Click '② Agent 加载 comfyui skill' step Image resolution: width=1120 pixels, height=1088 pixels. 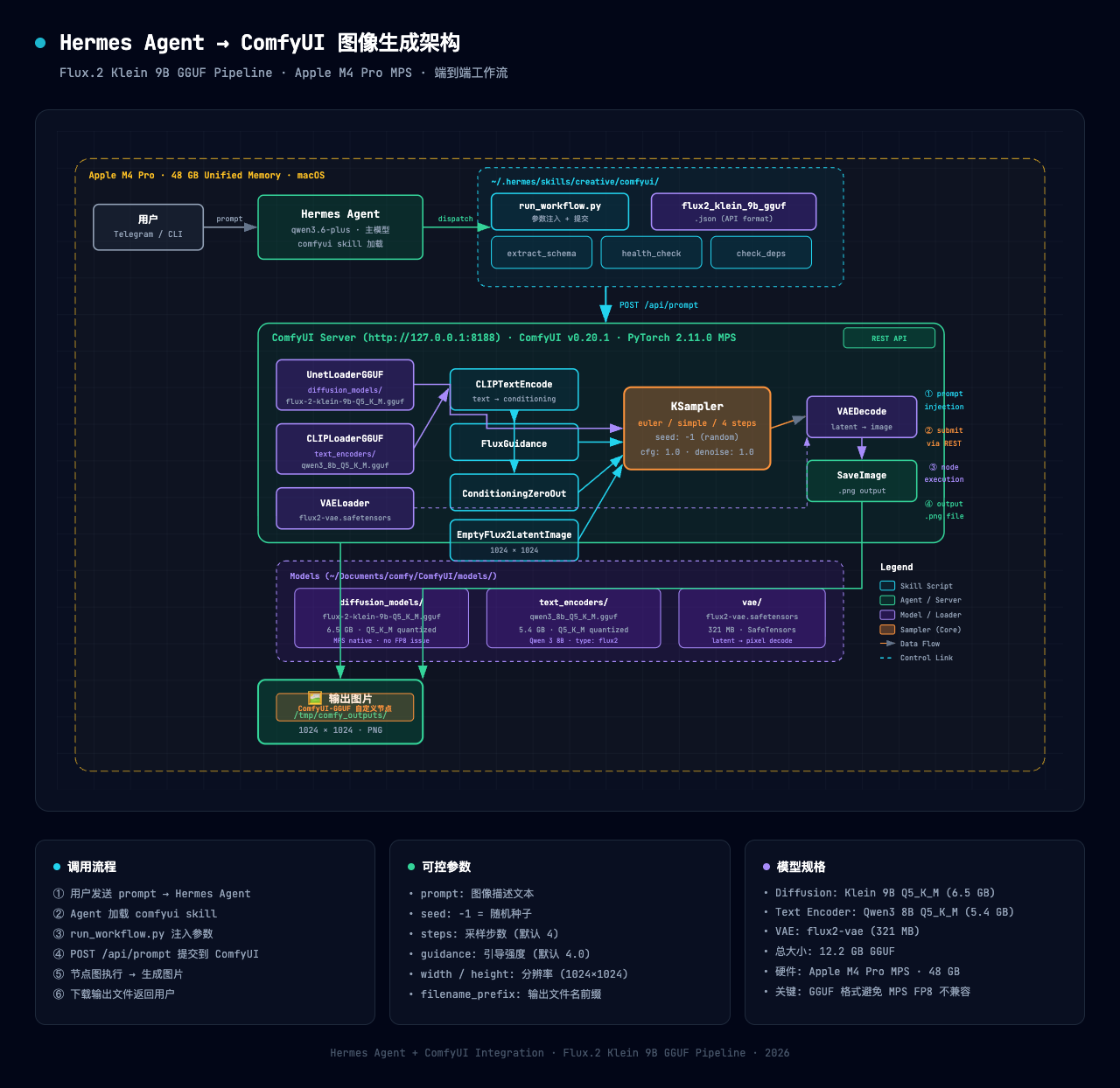point(135,913)
